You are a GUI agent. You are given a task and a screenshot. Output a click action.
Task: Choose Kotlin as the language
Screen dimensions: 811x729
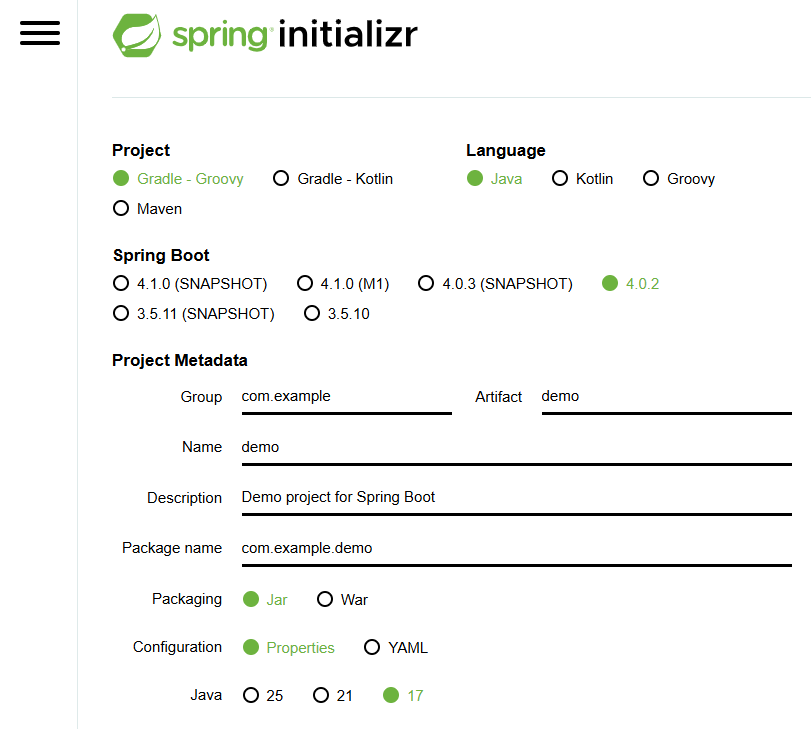[560, 178]
